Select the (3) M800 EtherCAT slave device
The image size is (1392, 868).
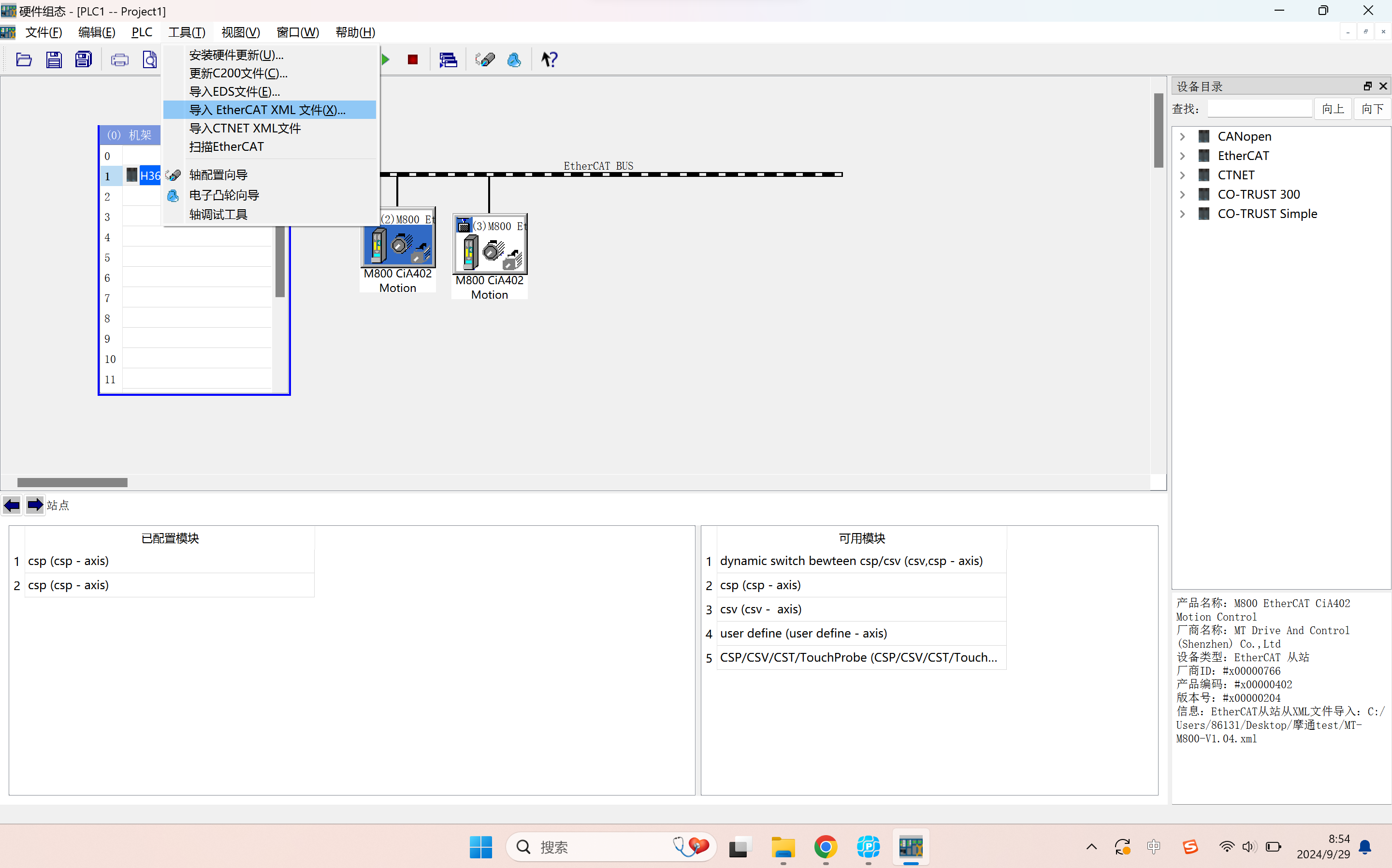pyautogui.click(x=490, y=256)
